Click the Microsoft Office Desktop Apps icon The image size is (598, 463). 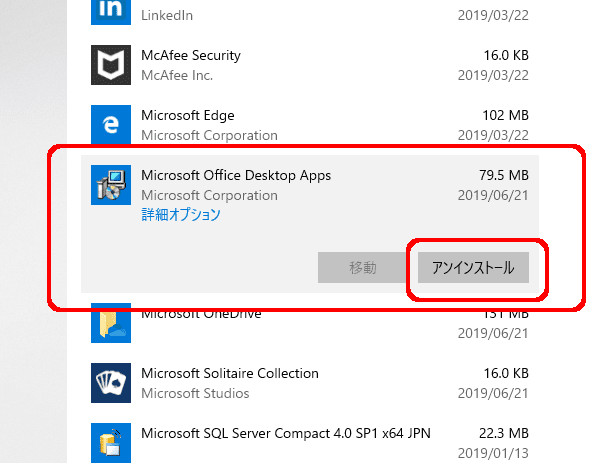(x=111, y=185)
